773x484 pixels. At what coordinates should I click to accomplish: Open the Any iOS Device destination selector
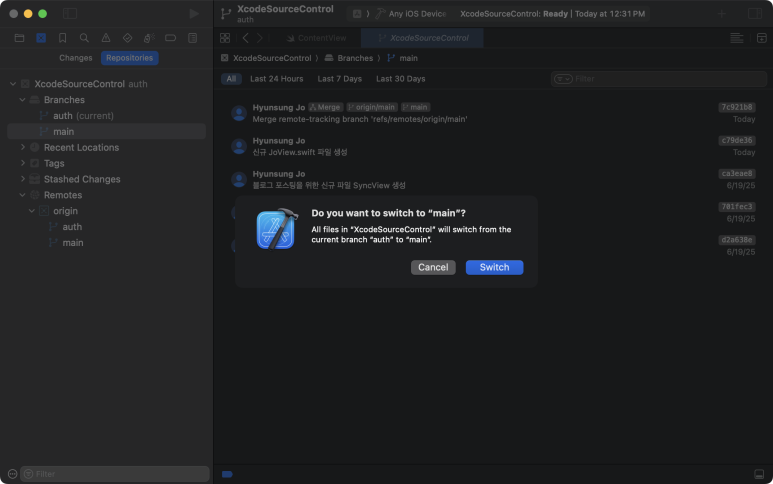(x=417, y=14)
